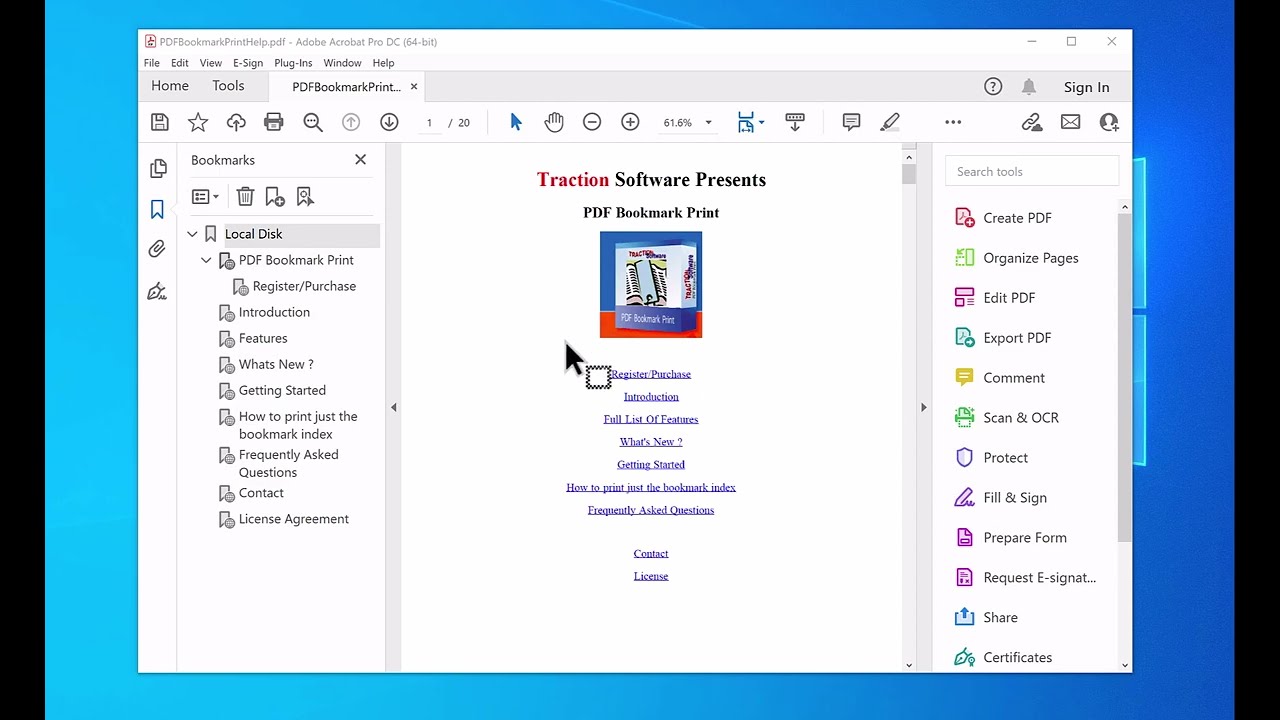Open the E-Sign menu
Viewport: 1280px width, 720px height.
(248, 63)
